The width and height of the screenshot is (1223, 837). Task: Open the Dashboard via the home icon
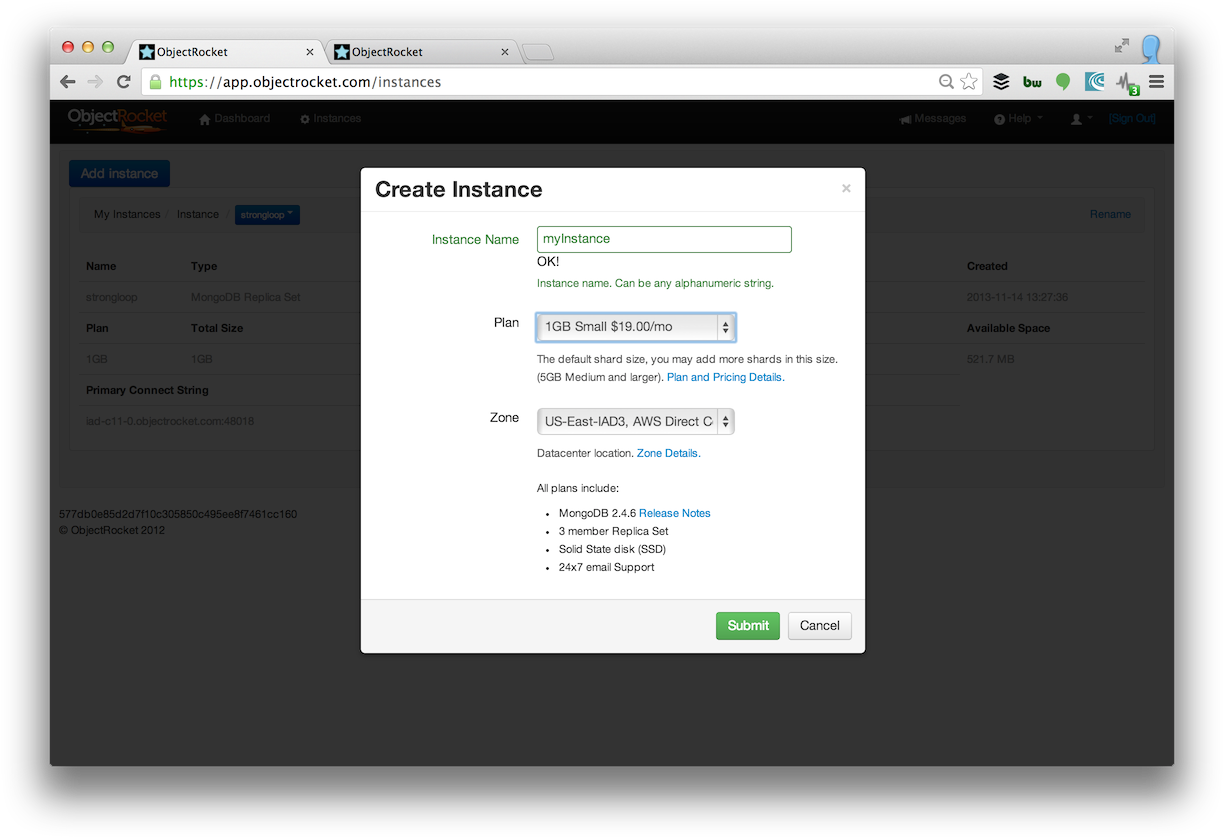pyautogui.click(x=205, y=118)
